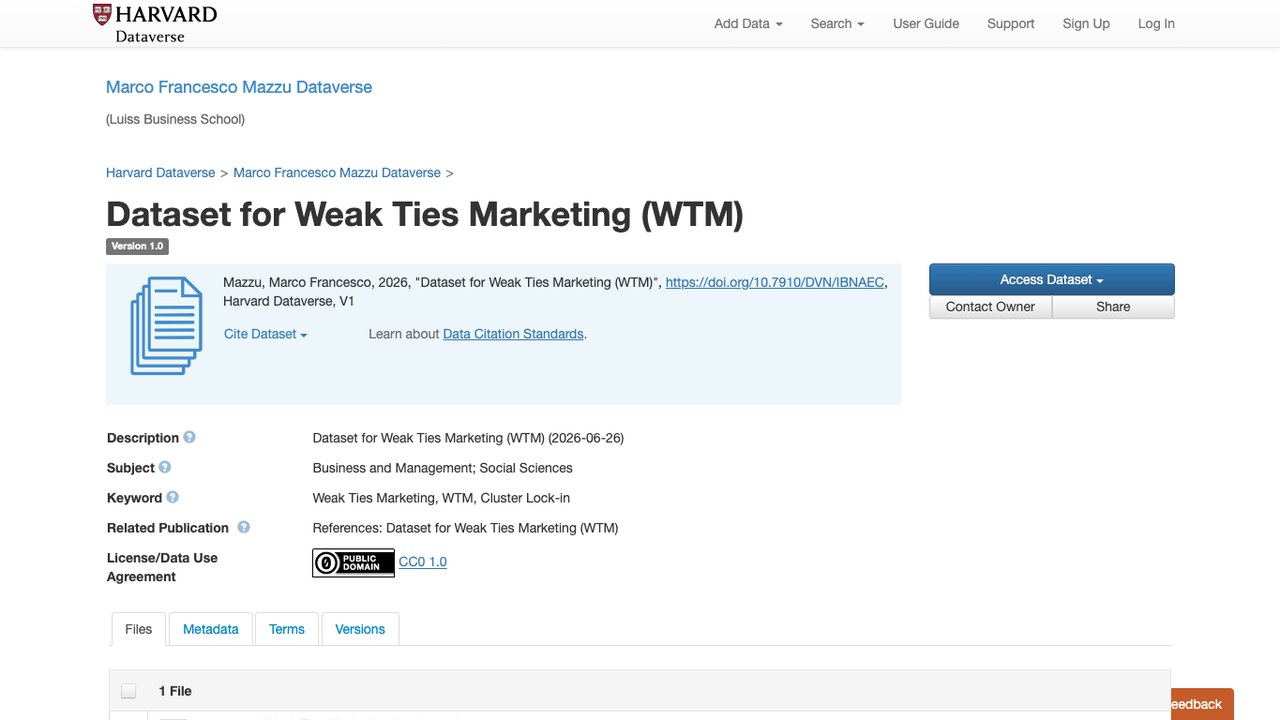Image resolution: width=1280 pixels, height=720 pixels.
Task: Click the Sign Up link
Action: click(1086, 24)
